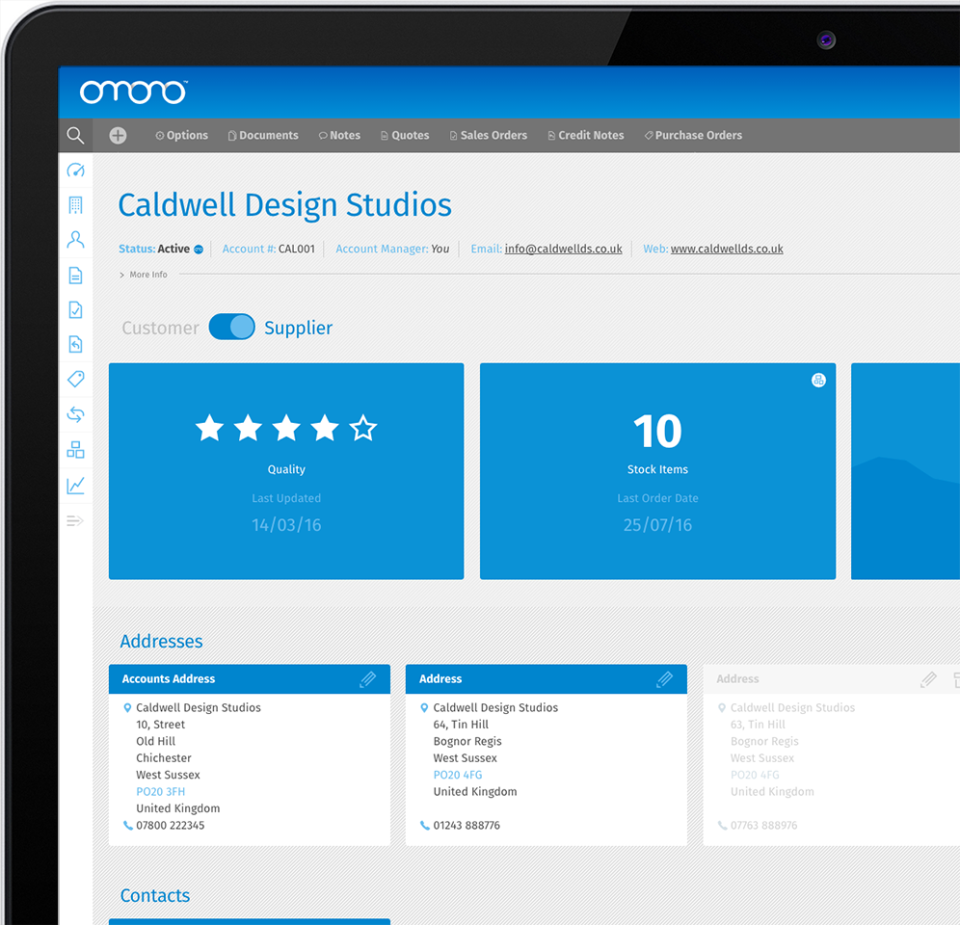
Task: Open the price tag icon in sidebar
Action: coord(75,379)
